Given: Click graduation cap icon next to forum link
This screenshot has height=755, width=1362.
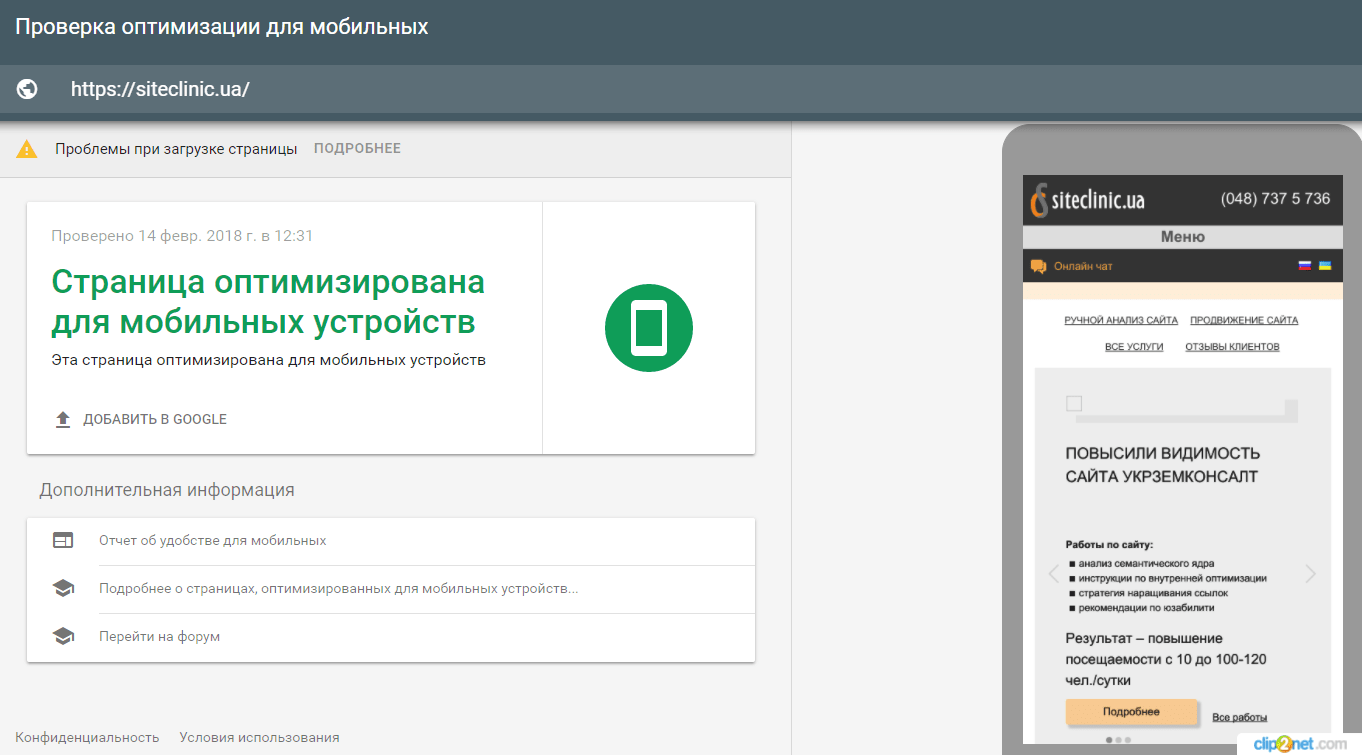Looking at the screenshot, I should (63, 636).
